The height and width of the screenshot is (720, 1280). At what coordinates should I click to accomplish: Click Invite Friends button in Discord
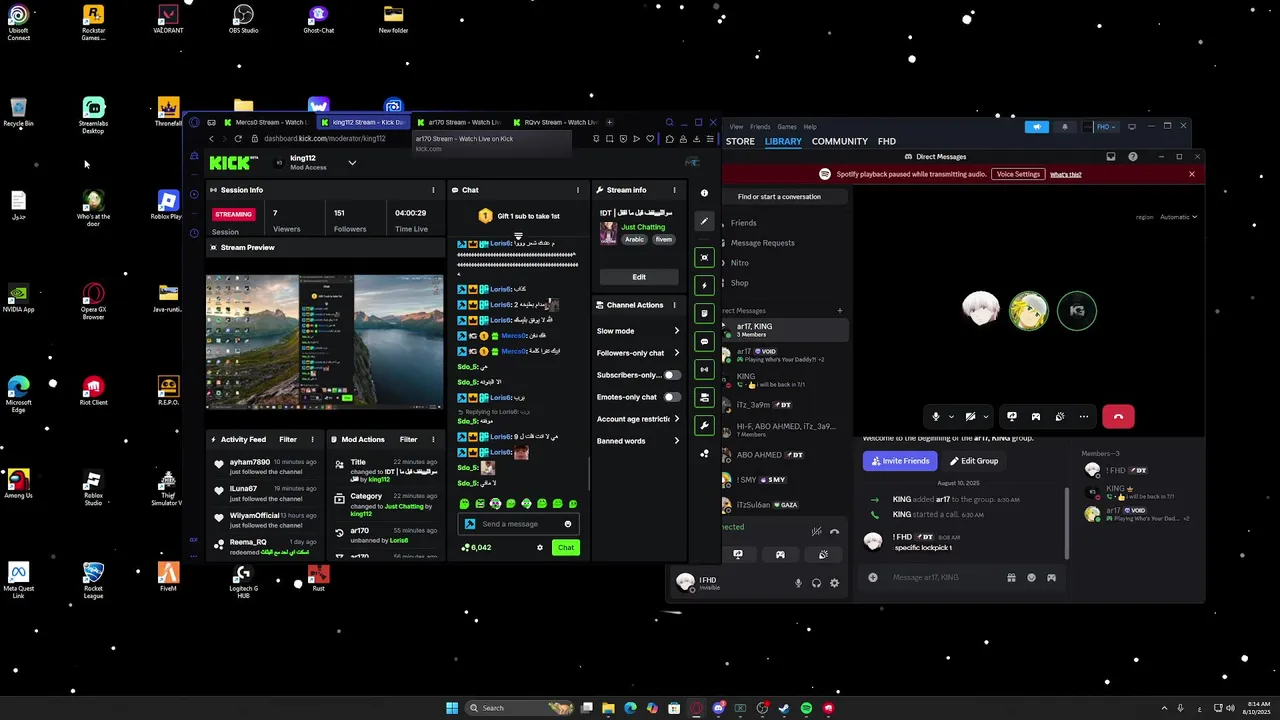900,461
